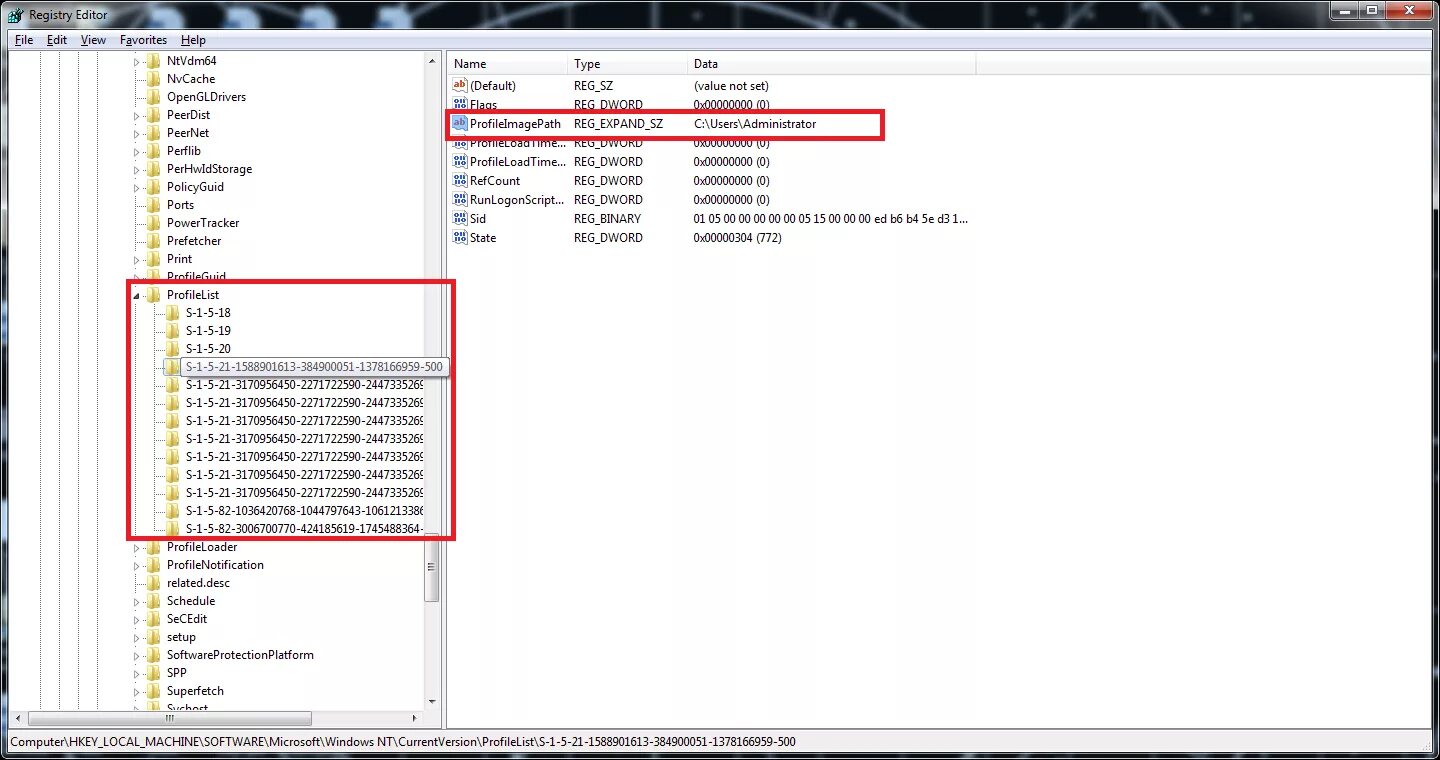1440x760 pixels.
Task: Click the Sid binary value icon
Action: [460, 219]
